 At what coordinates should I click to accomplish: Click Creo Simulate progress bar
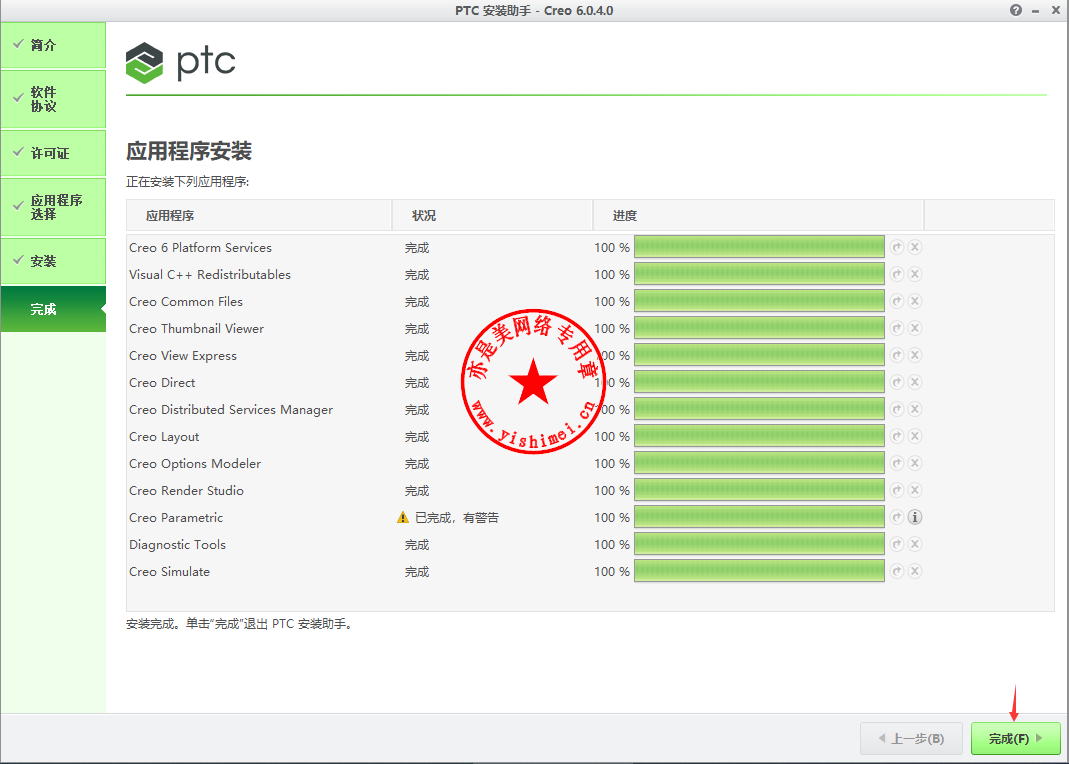pyautogui.click(x=759, y=570)
